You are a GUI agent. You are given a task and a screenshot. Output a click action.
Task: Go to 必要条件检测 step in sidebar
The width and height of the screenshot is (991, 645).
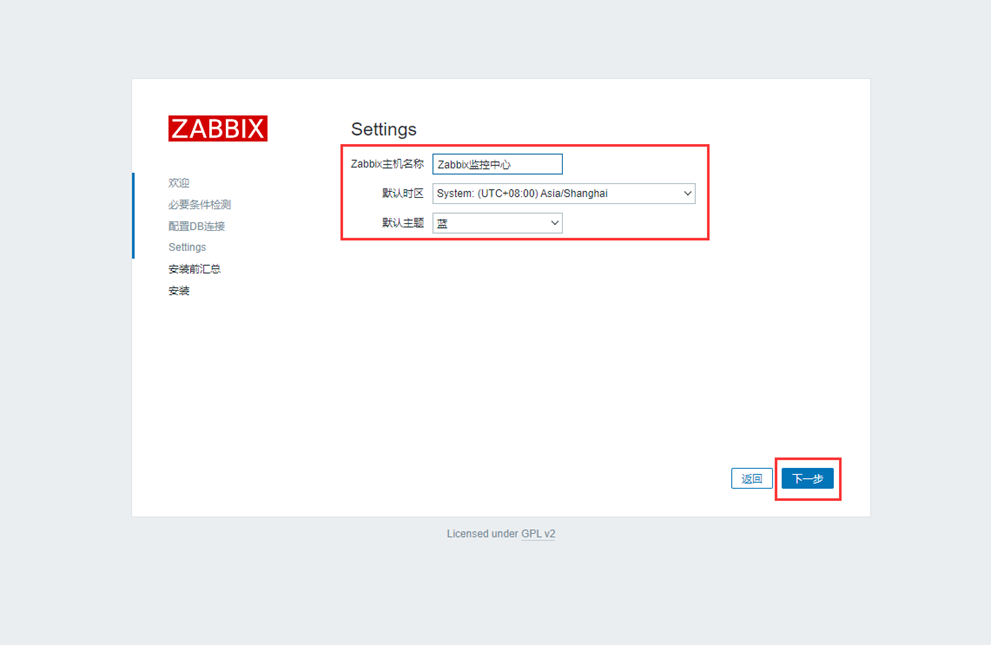pyautogui.click(x=199, y=204)
